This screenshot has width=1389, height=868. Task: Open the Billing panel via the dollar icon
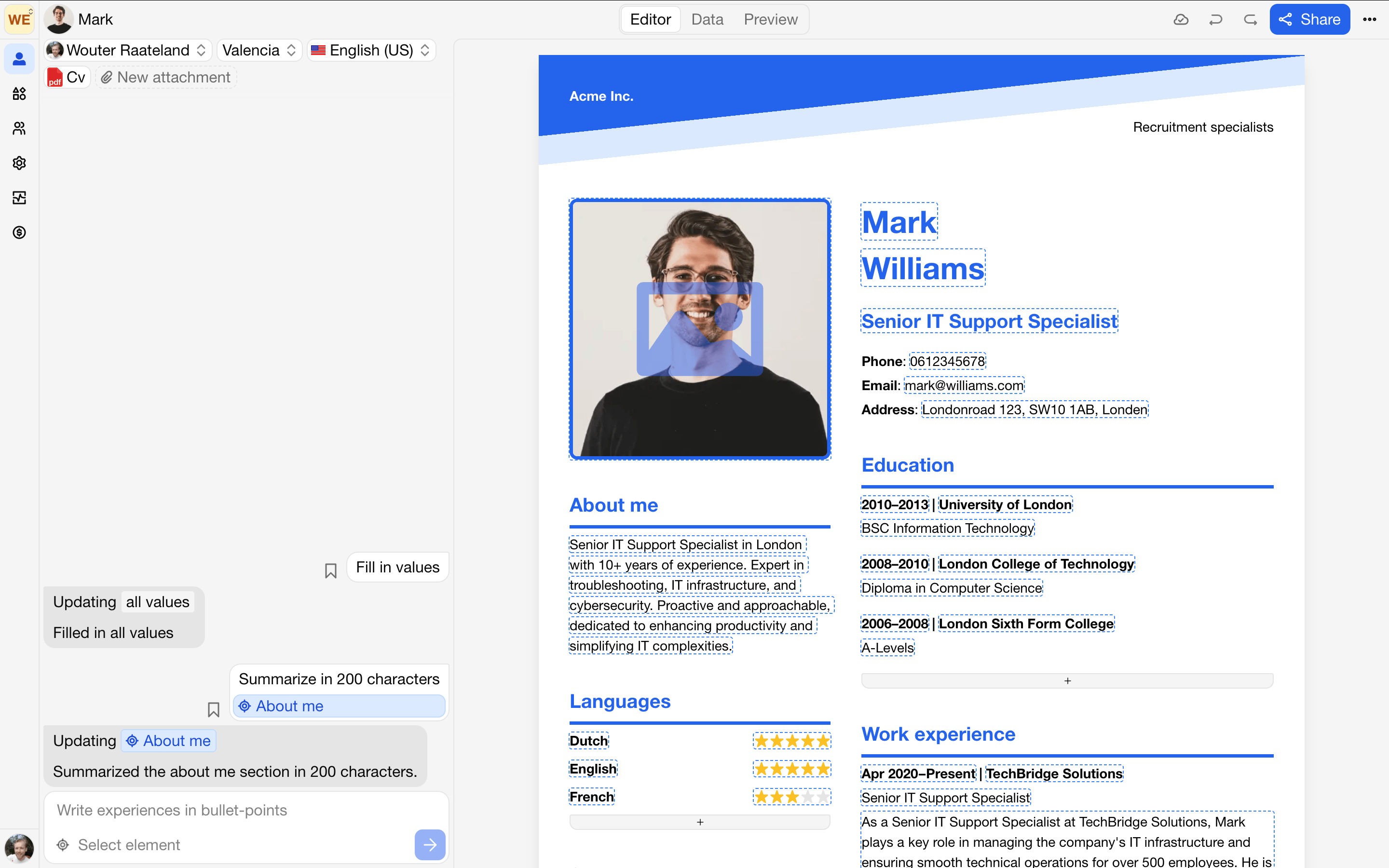(19, 232)
